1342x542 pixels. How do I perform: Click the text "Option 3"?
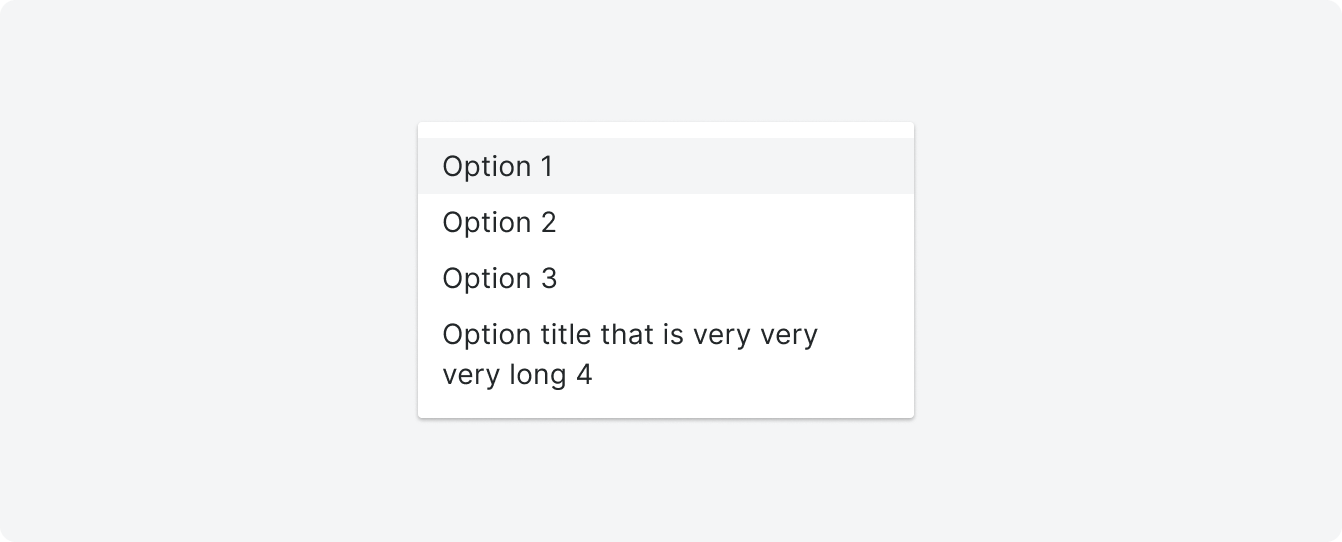(x=499, y=279)
